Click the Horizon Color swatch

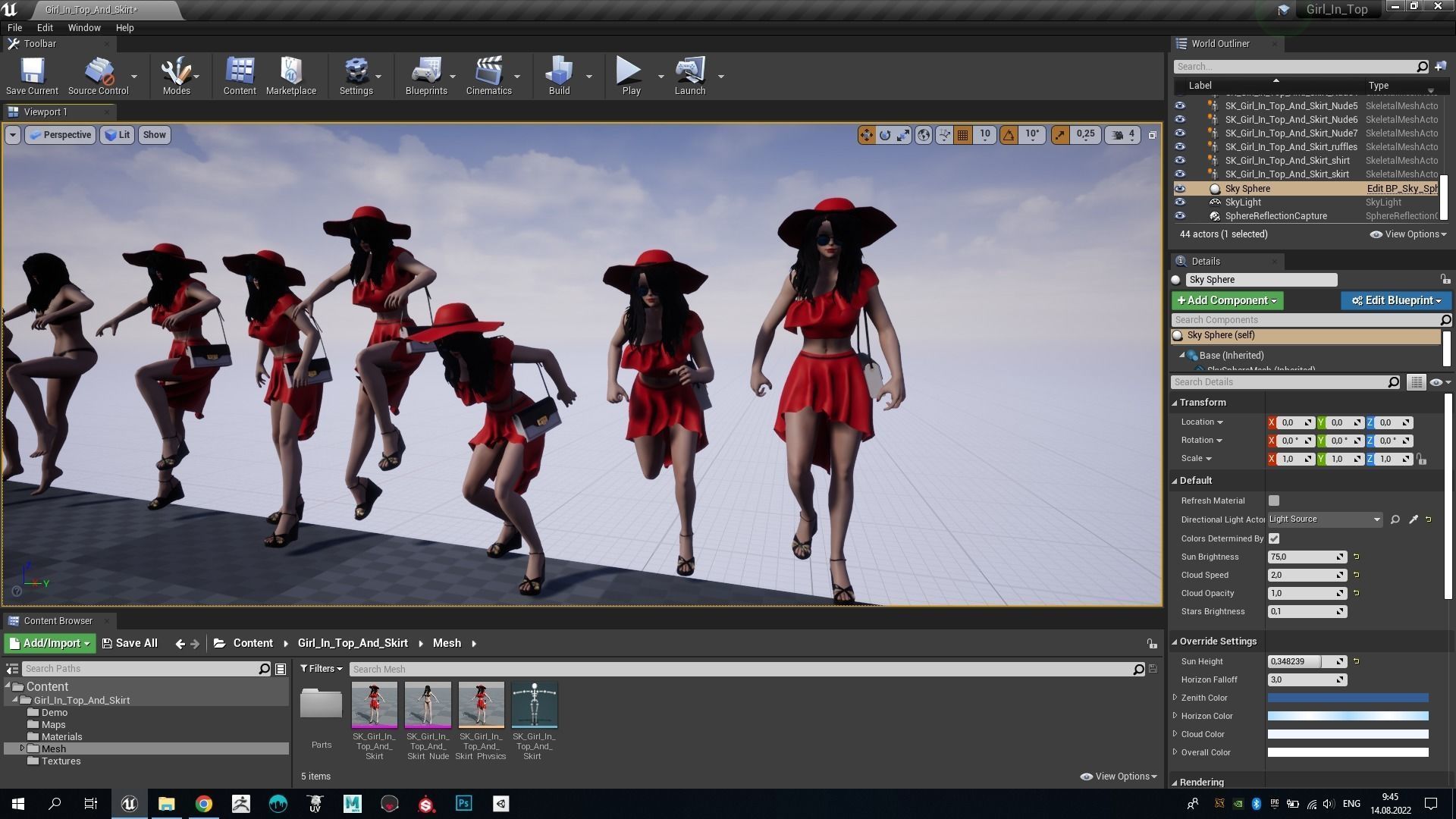click(x=1348, y=716)
